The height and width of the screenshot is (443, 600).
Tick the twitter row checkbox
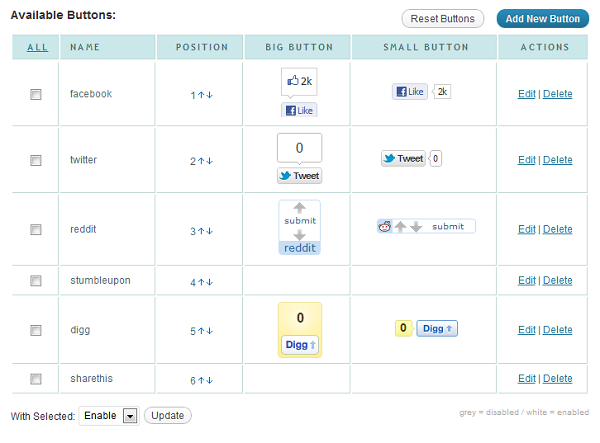tap(36, 160)
